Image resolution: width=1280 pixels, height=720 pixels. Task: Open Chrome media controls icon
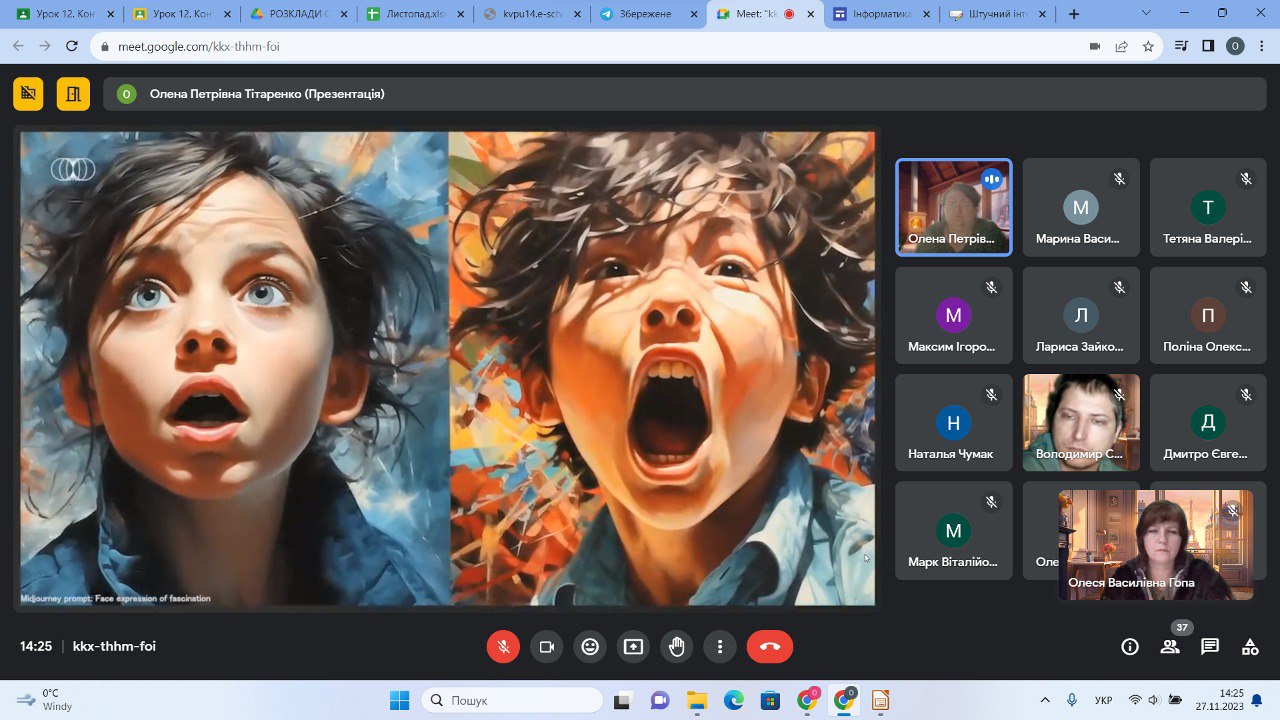point(1182,46)
